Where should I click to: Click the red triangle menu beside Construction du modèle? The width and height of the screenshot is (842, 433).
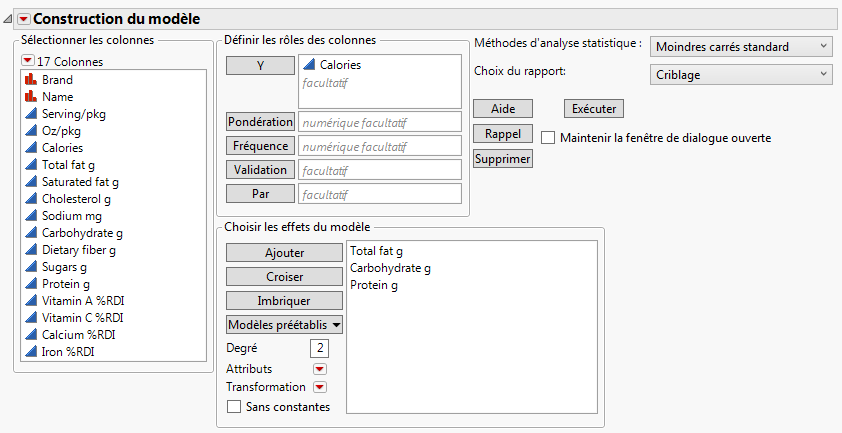(24, 18)
